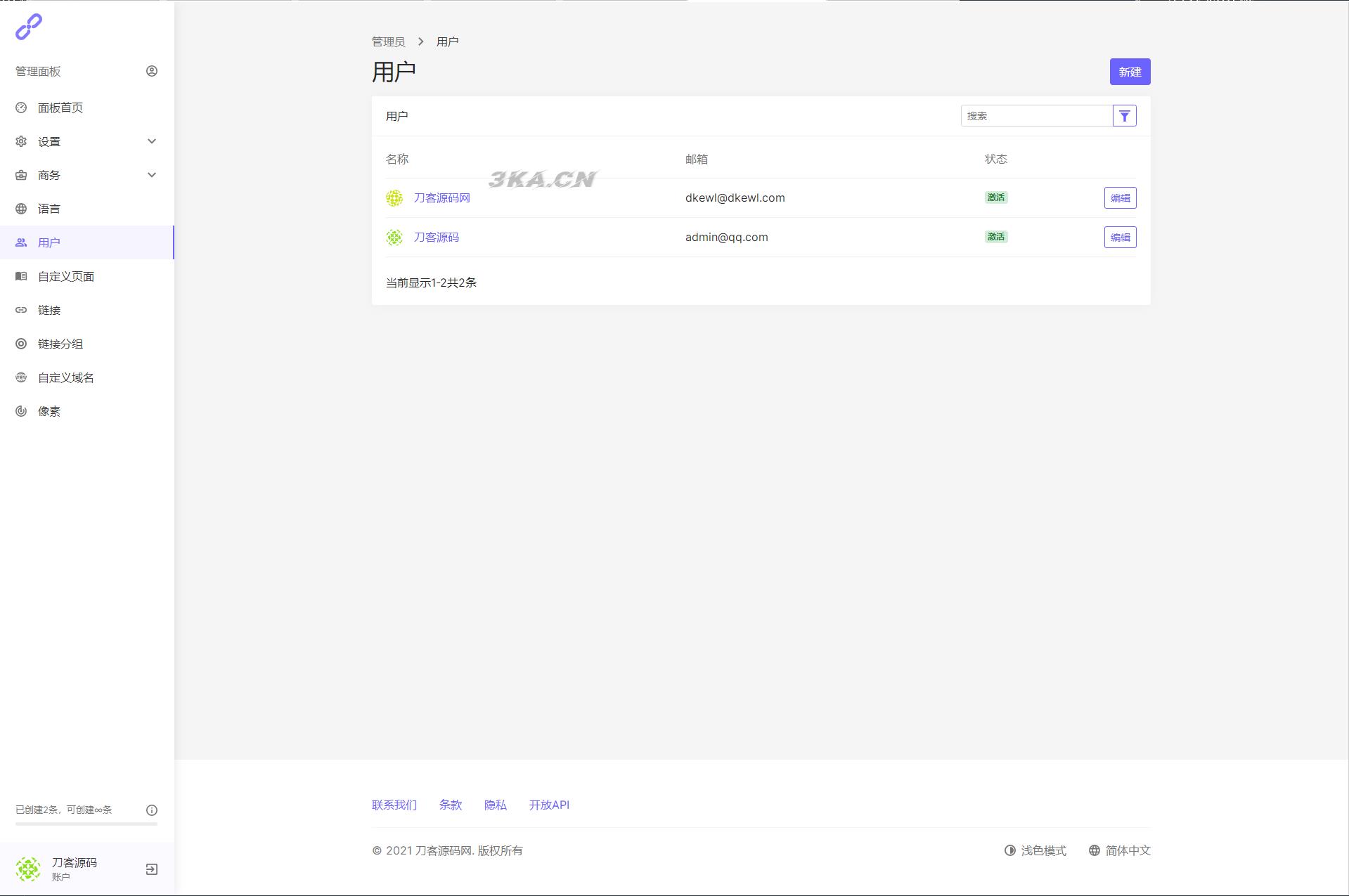Open 面板首页 in the sidebar
This screenshot has height=896, width=1349.
[87, 108]
